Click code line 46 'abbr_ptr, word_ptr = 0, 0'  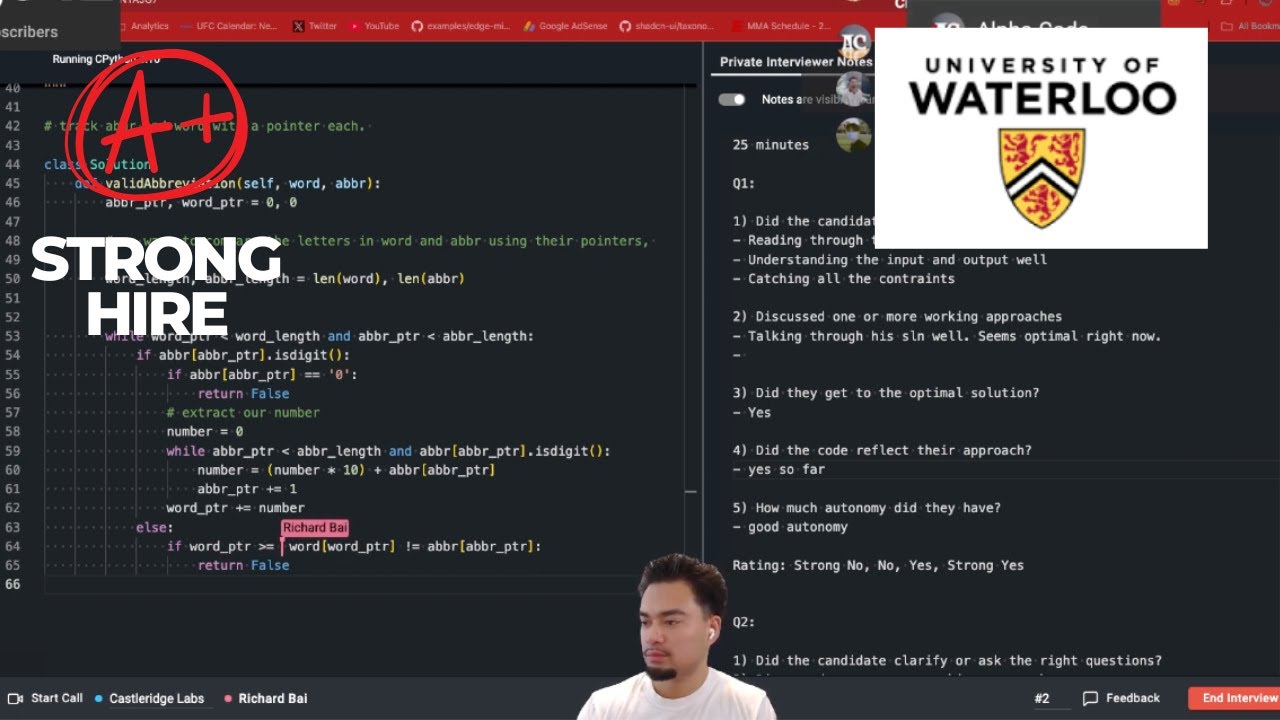click(201, 203)
